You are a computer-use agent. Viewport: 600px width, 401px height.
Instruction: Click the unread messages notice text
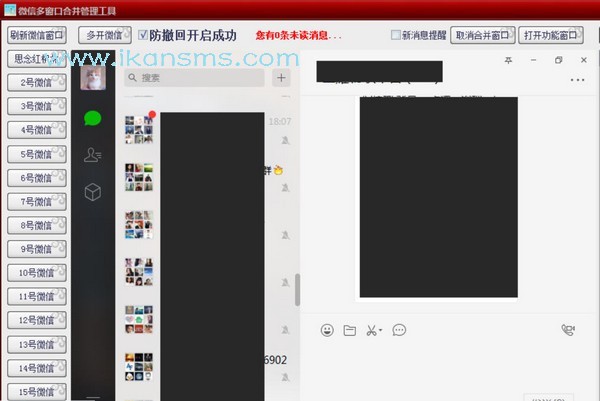coord(298,36)
